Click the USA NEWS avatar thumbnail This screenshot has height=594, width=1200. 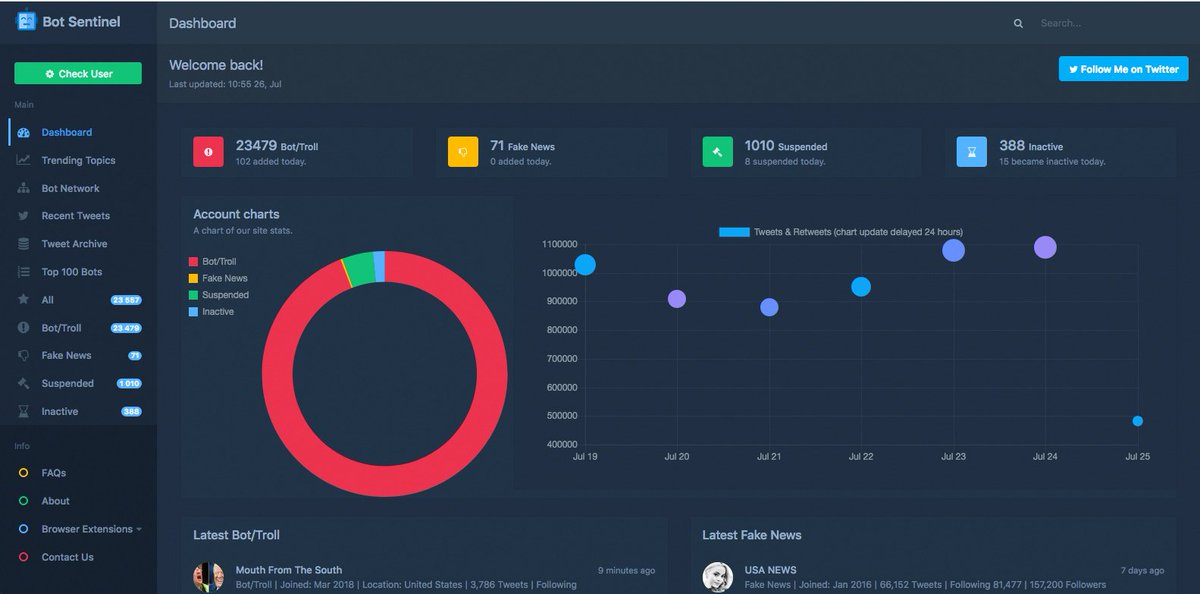717,577
